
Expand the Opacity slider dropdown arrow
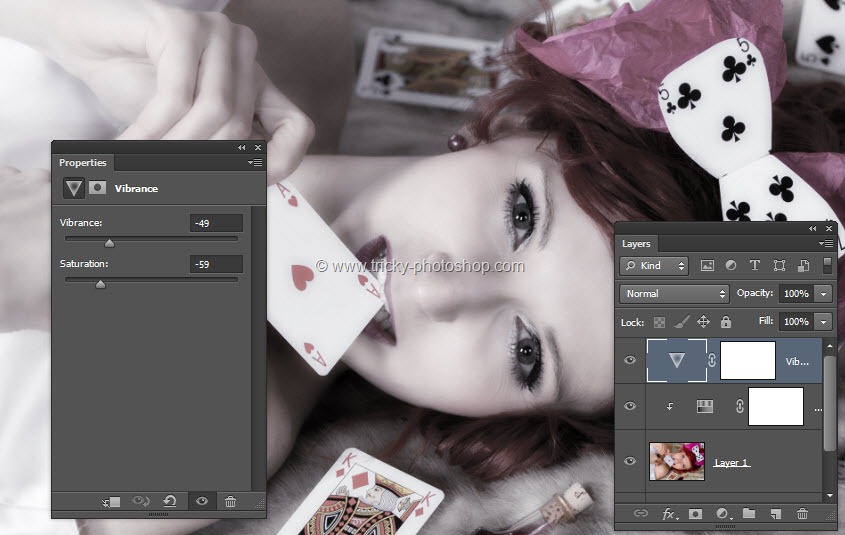(x=824, y=294)
